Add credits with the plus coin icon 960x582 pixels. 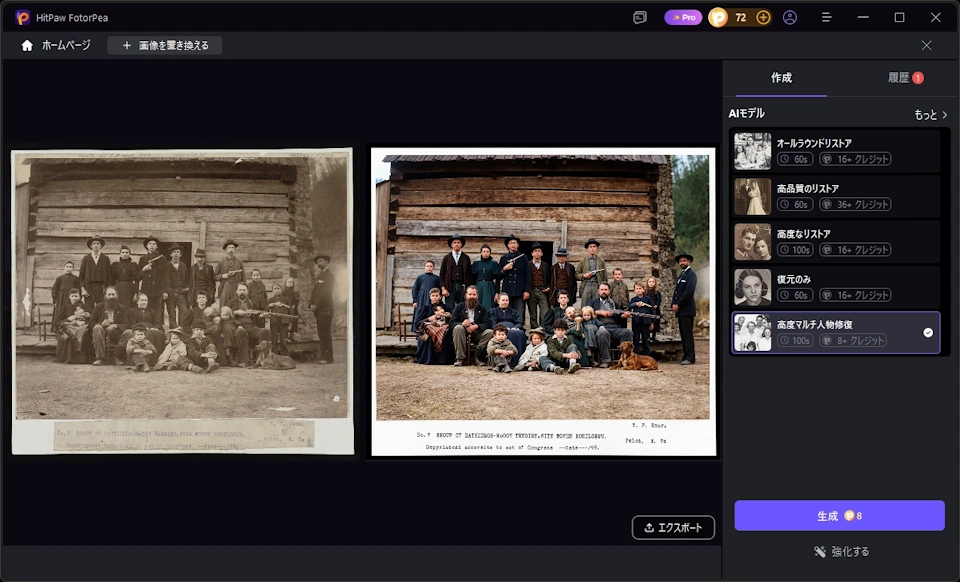763,17
